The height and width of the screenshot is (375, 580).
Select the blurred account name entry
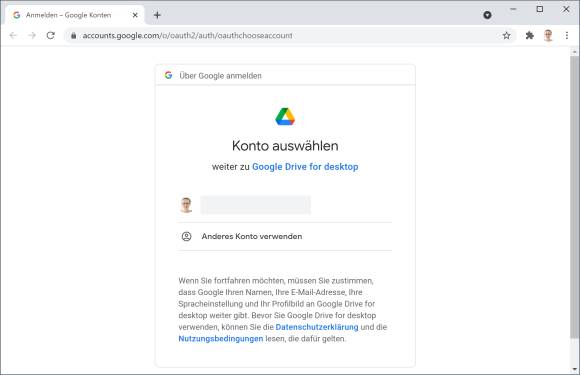tap(256, 205)
